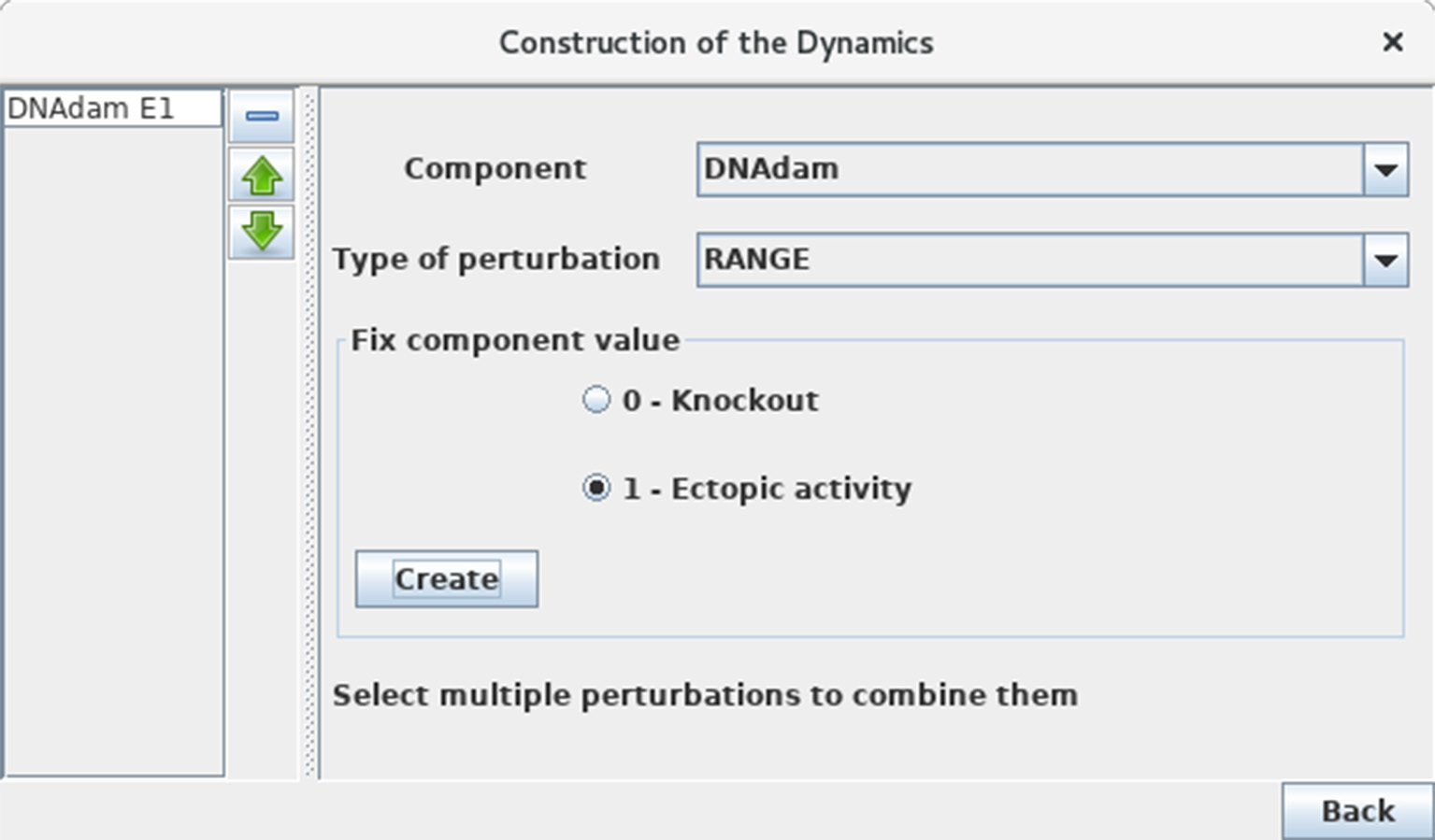The height and width of the screenshot is (840, 1435).
Task: Select the 0 - Knockout radio button
Action: pos(596,400)
